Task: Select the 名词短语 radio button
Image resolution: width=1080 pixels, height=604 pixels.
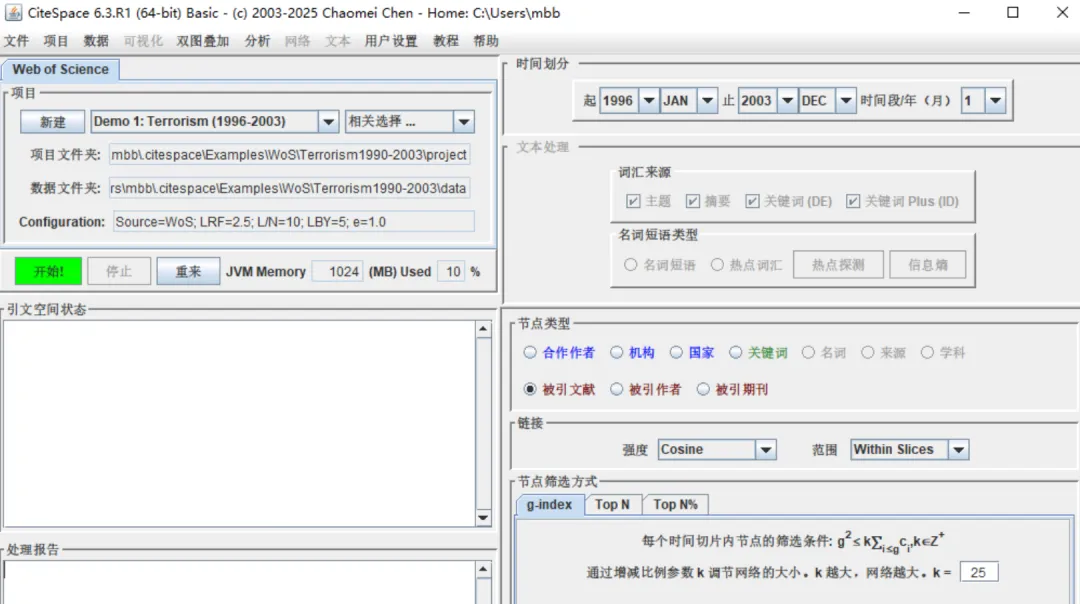Action: (x=630, y=264)
